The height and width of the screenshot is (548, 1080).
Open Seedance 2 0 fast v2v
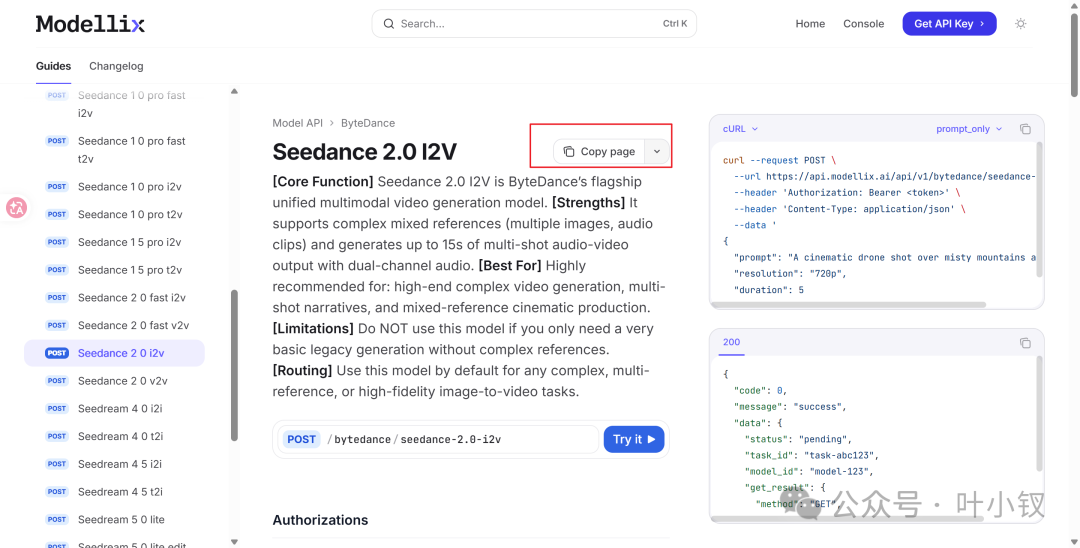(x=114, y=325)
